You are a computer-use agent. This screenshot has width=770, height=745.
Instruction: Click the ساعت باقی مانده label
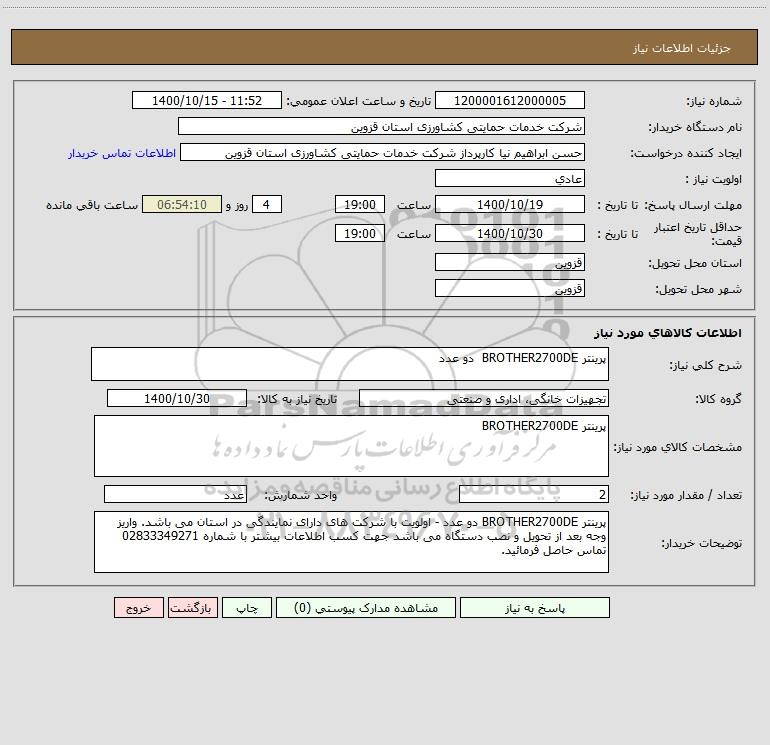[92, 205]
